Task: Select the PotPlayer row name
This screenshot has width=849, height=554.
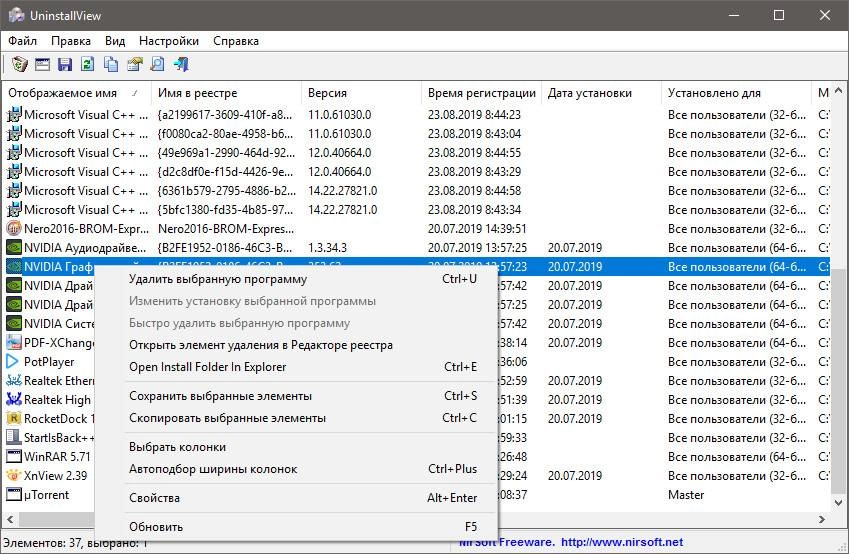Action: click(x=49, y=362)
